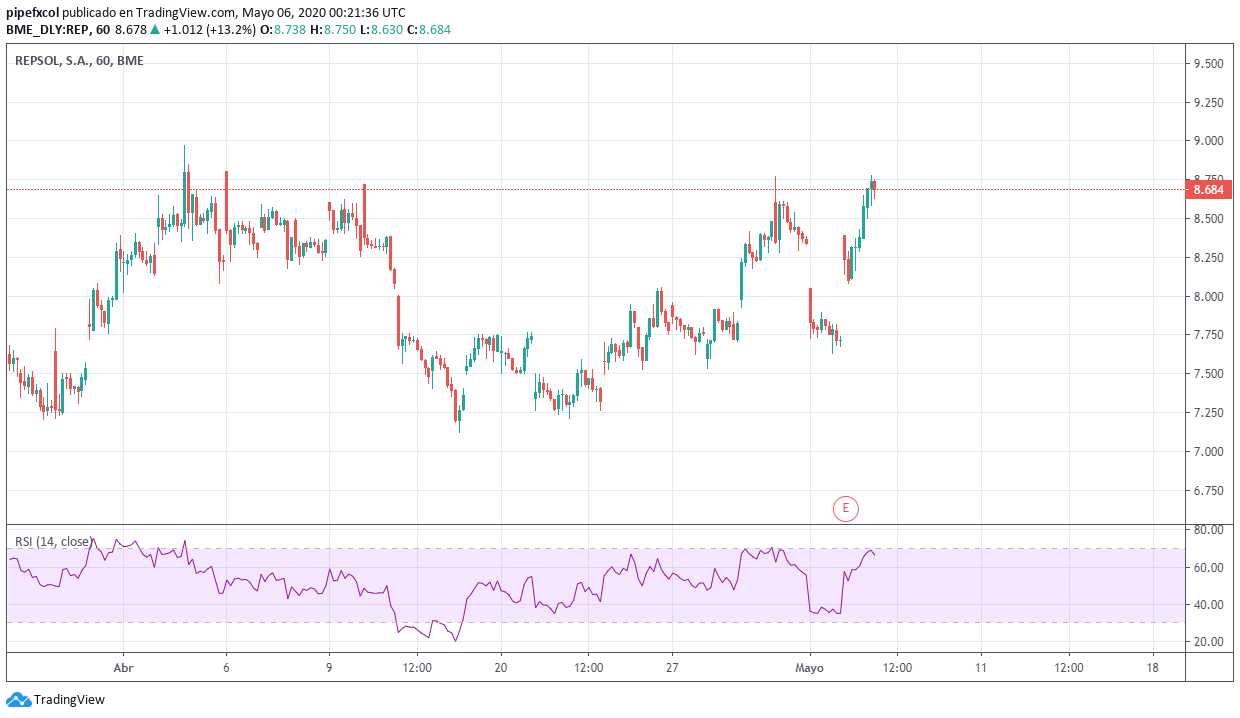Click the 7.750 price axis label
This screenshot has height=718, width=1240.
(1208, 335)
